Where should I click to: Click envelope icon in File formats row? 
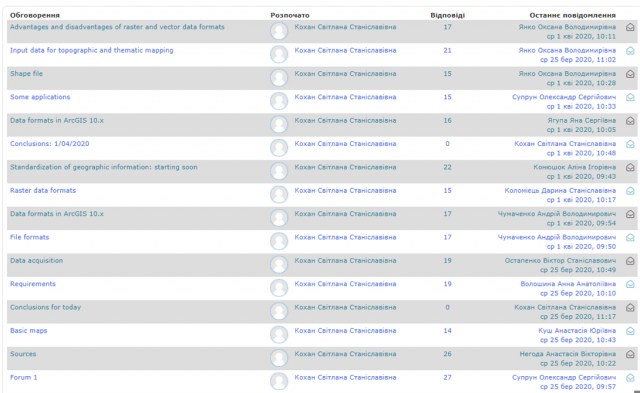630,238
